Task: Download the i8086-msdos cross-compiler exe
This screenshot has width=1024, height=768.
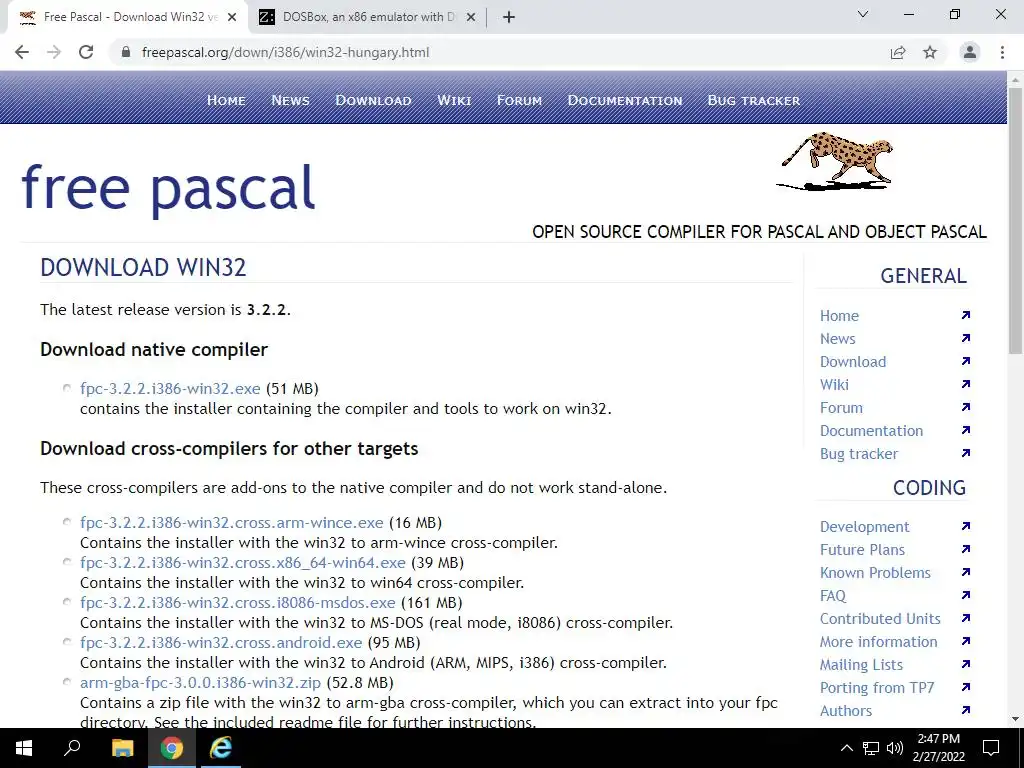Action: click(x=237, y=602)
